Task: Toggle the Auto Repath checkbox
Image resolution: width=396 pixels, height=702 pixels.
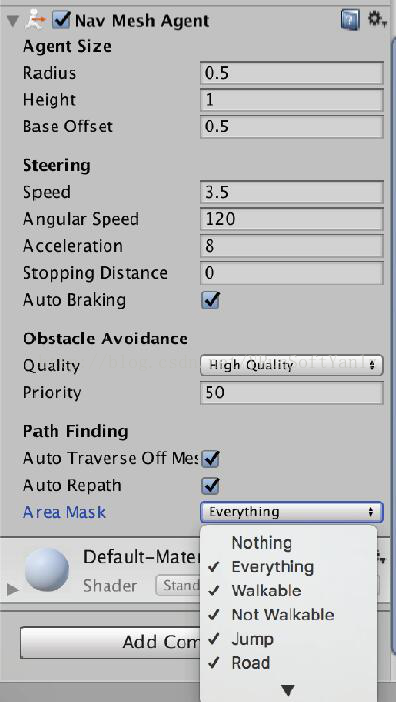Action: pyautogui.click(x=210, y=485)
